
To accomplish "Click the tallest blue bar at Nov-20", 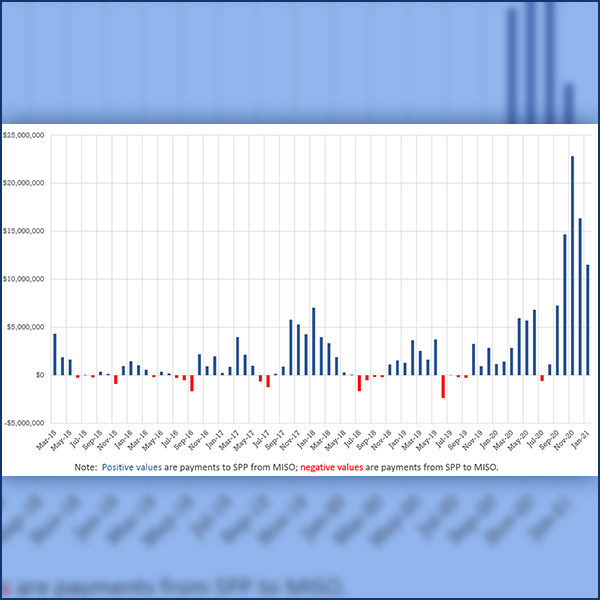I will 572,265.
